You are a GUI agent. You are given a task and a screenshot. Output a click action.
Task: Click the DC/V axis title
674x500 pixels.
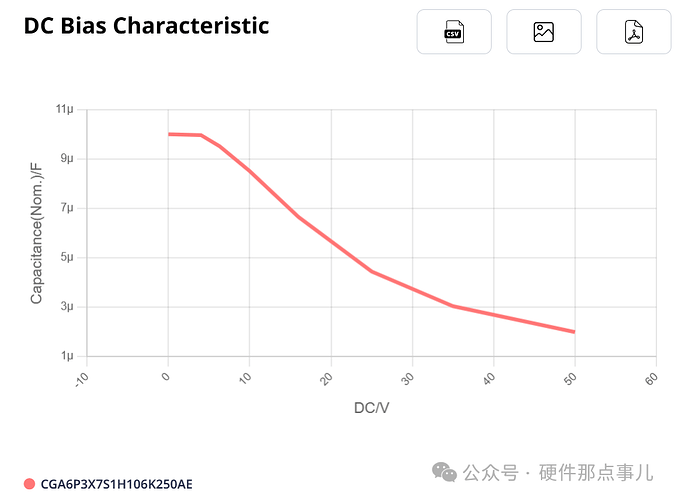(x=371, y=408)
